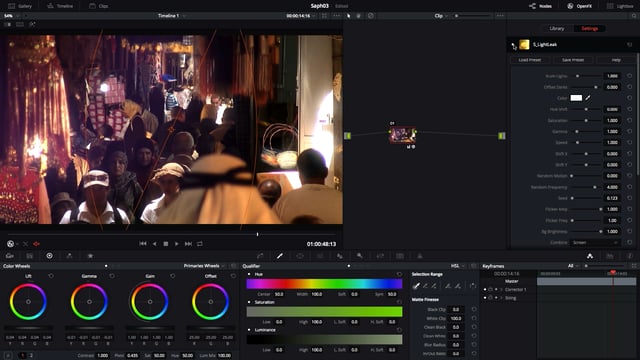Open the Timeline 1 dropdown
This screenshot has width=640, height=360.
[172, 16]
